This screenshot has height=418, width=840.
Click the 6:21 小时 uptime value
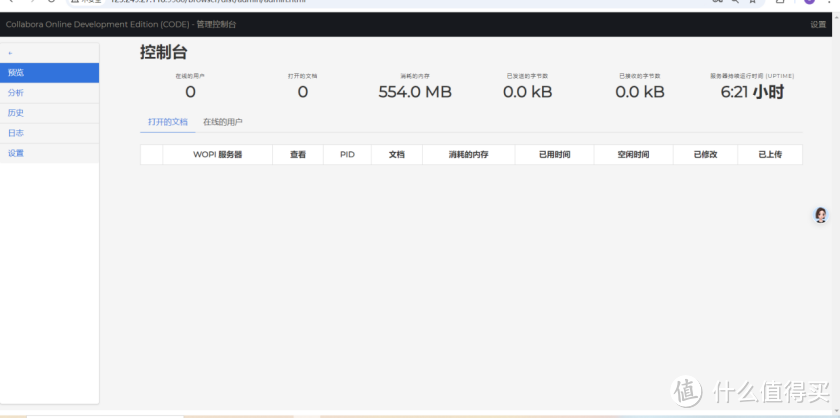[x=752, y=92]
